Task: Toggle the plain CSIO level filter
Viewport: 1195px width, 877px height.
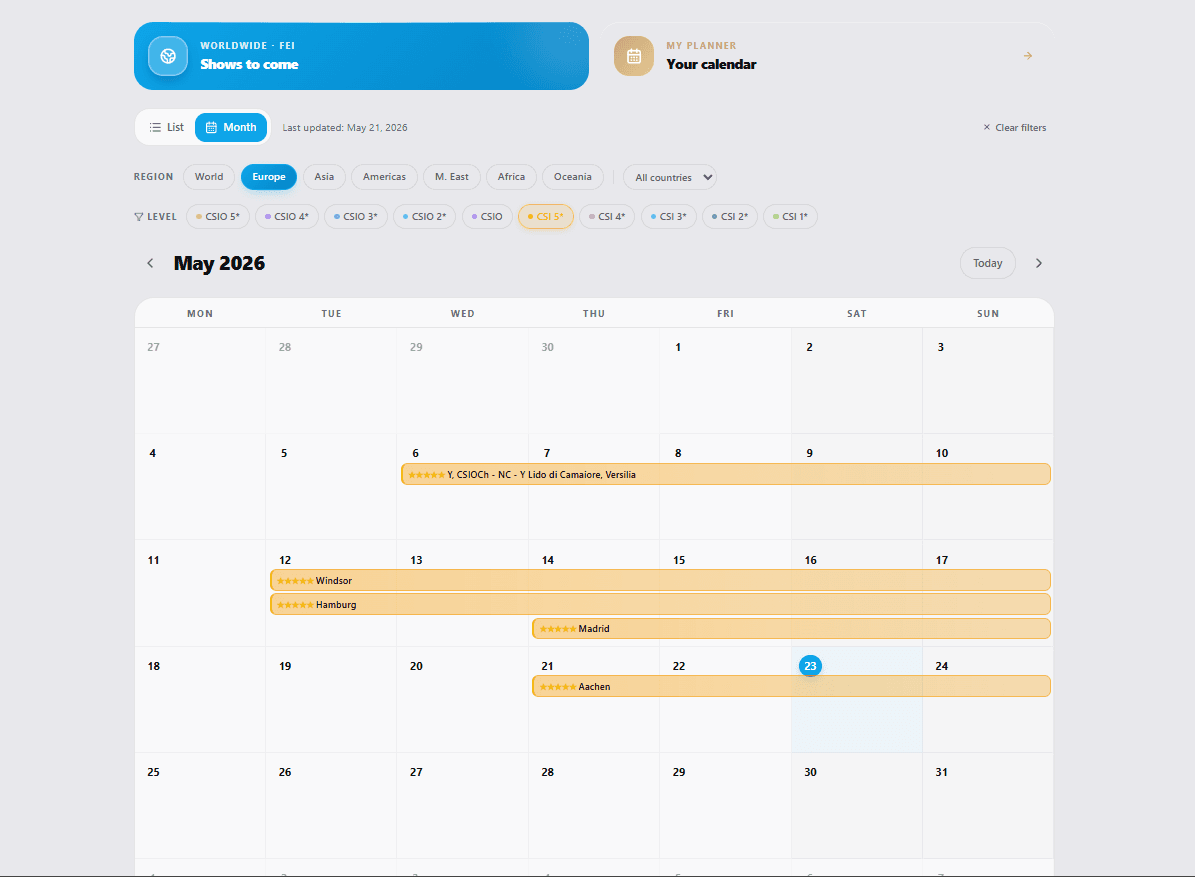Action: click(487, 216)
